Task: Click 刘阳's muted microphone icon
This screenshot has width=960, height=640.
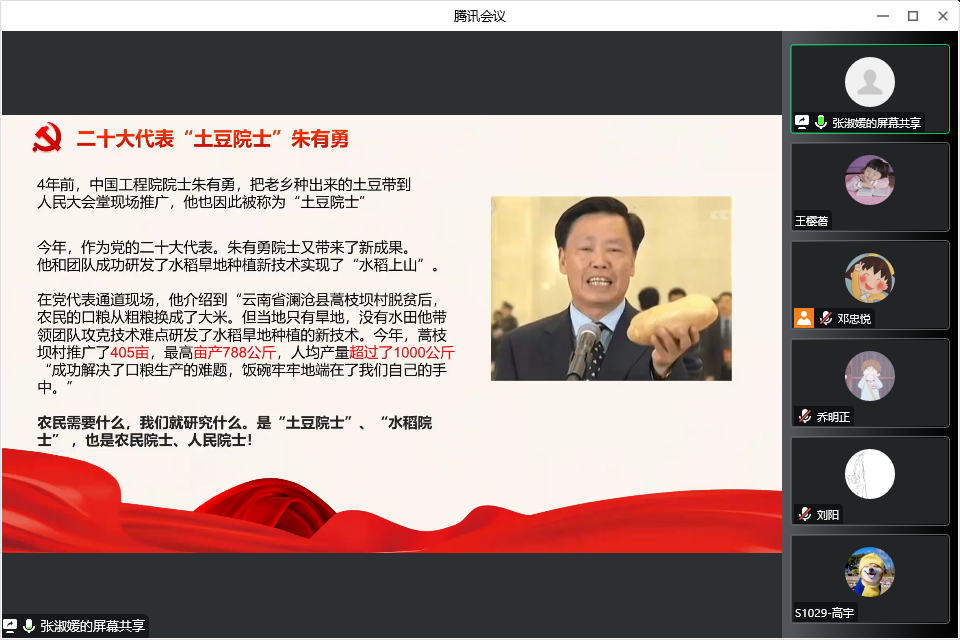Action: [804, 514]
